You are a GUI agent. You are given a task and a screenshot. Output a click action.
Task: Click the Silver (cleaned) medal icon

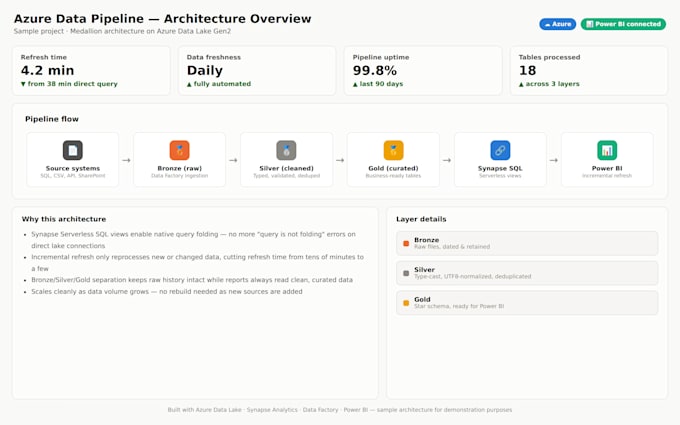click(x=286, y=150)
